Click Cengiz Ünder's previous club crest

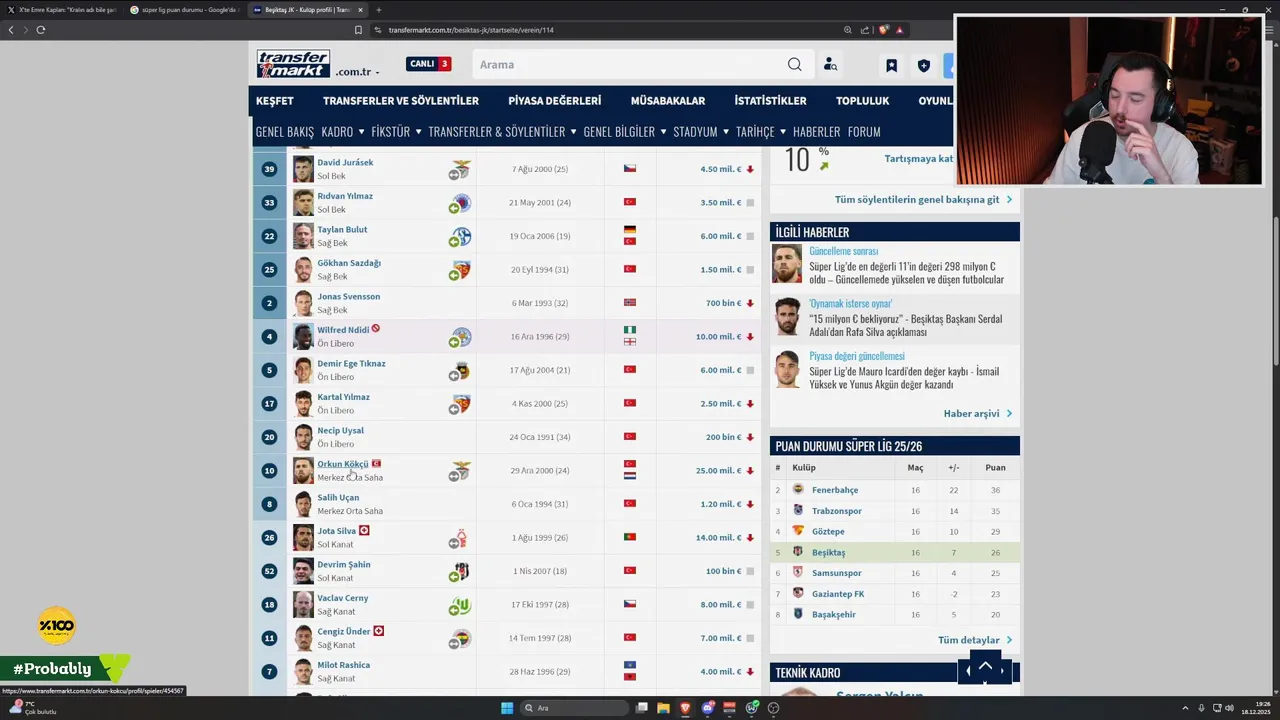click(461, 638)
